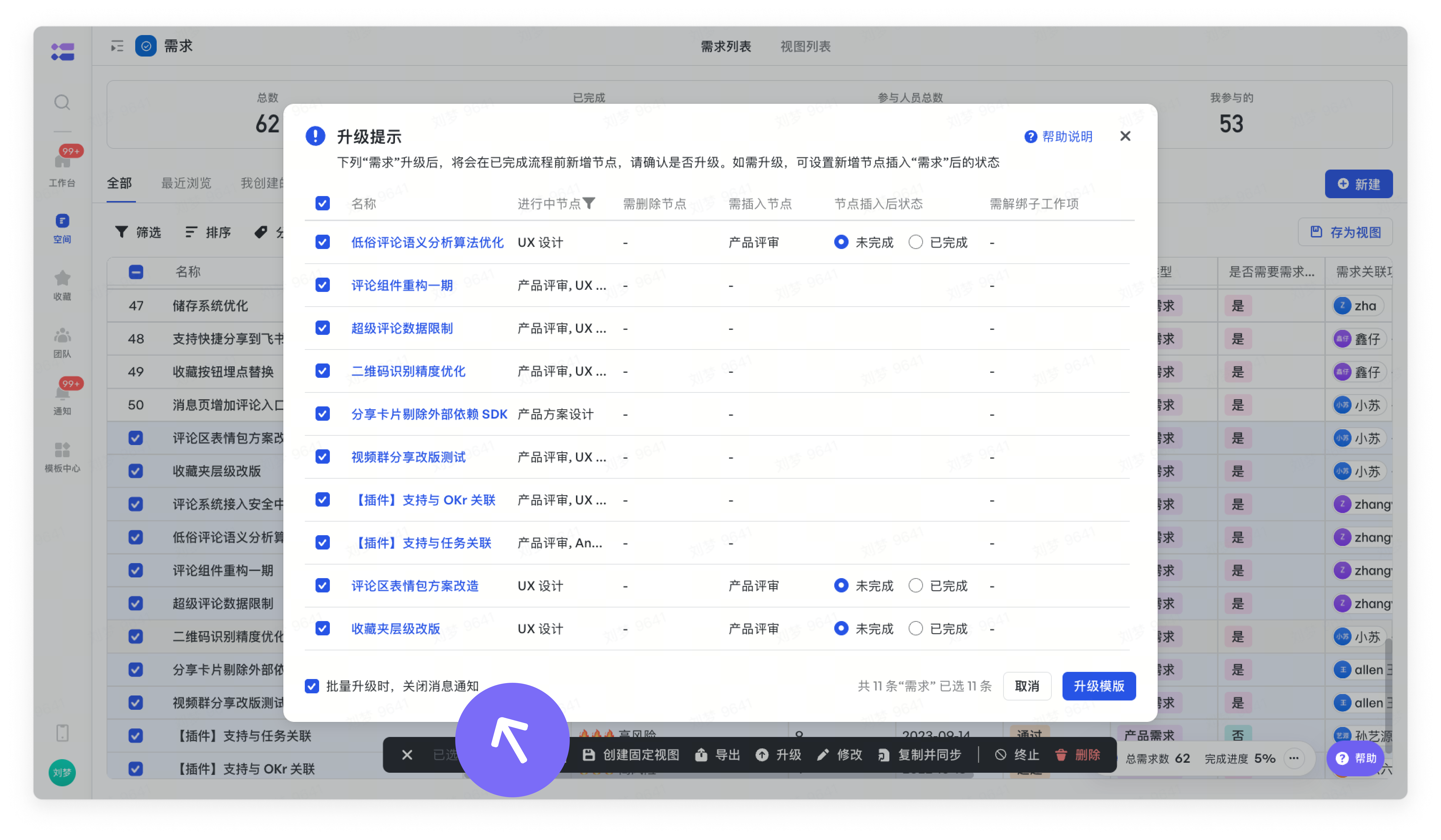Click the blue 需求 work item icon
This screenshot has height=840, width=1441.
coord(146,46)
